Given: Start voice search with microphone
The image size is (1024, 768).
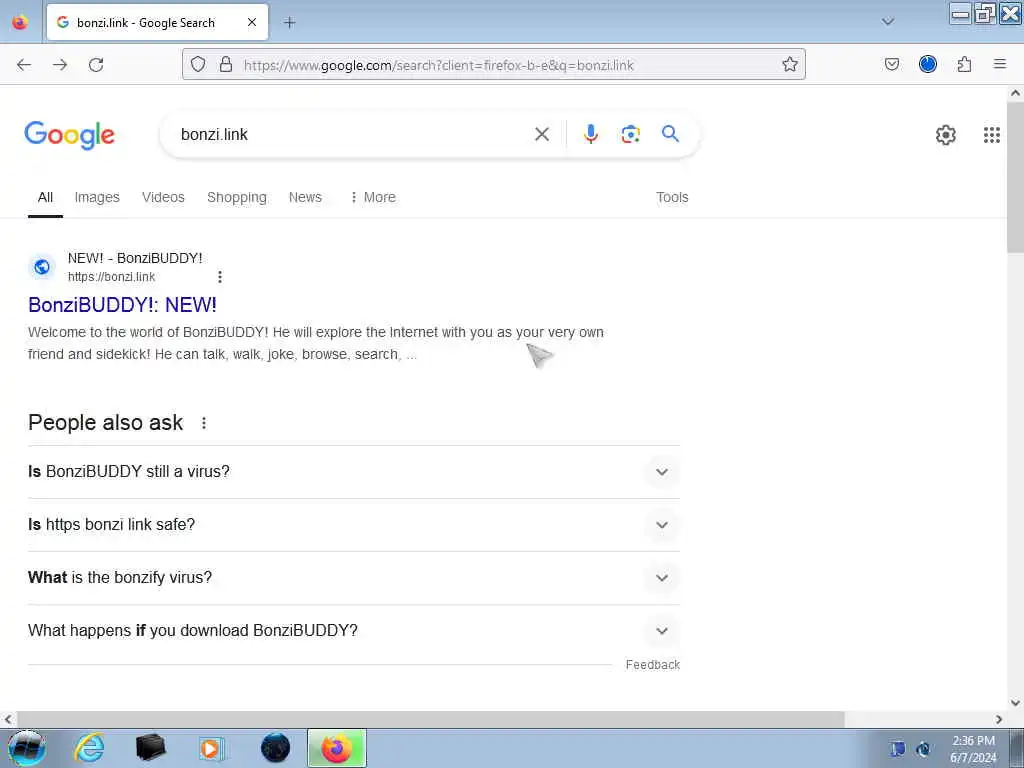Looking at the screenshot, I should (x=590, y=134).
